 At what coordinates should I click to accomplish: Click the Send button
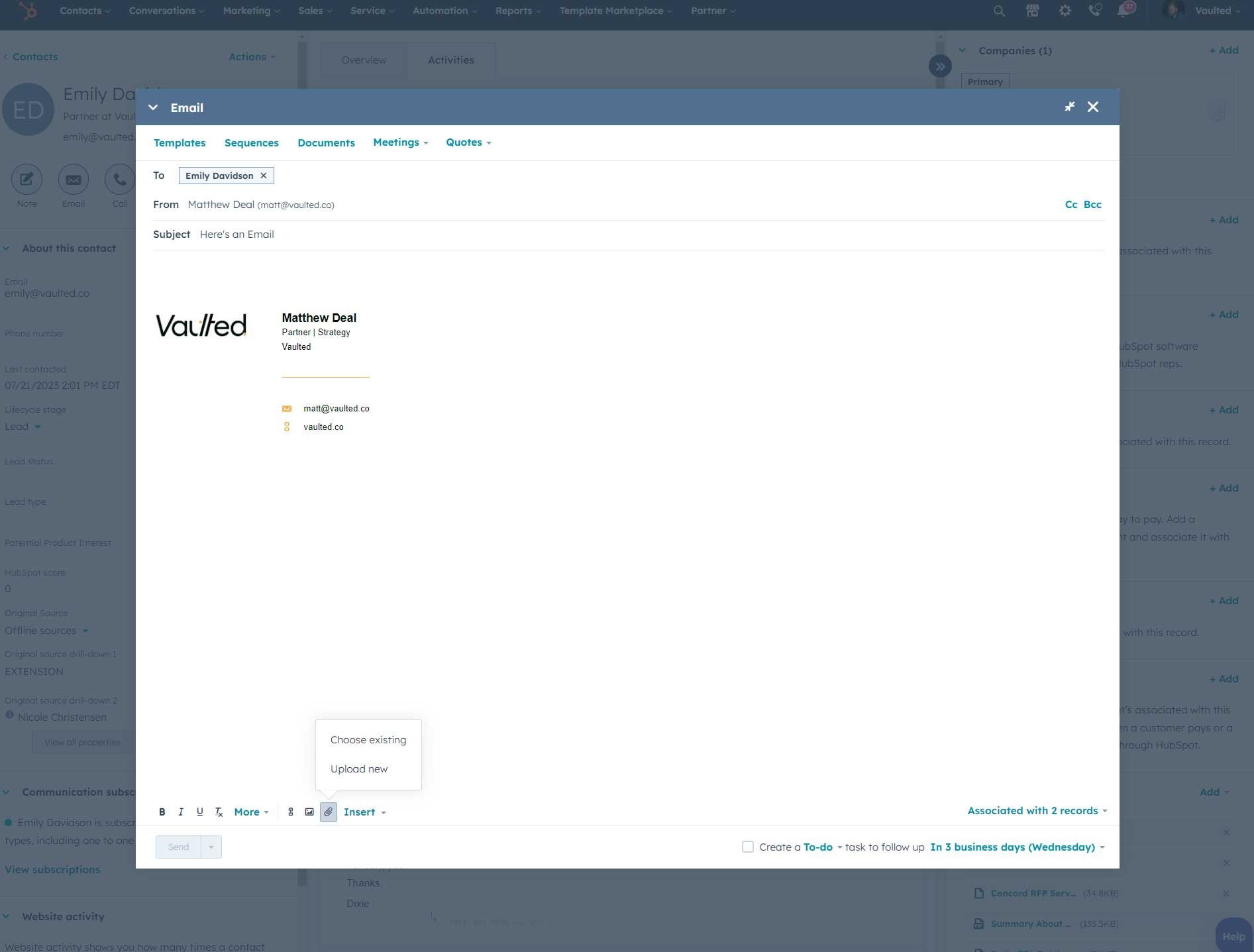(x=178, y=847)
